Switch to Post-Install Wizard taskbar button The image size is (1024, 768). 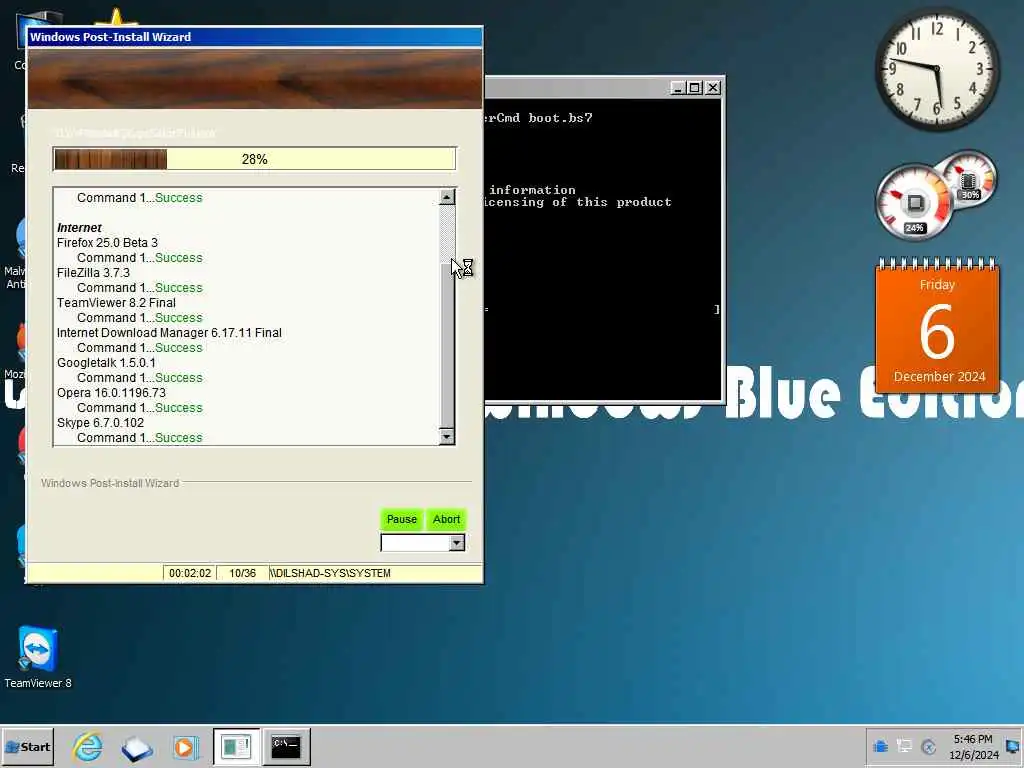236,746
